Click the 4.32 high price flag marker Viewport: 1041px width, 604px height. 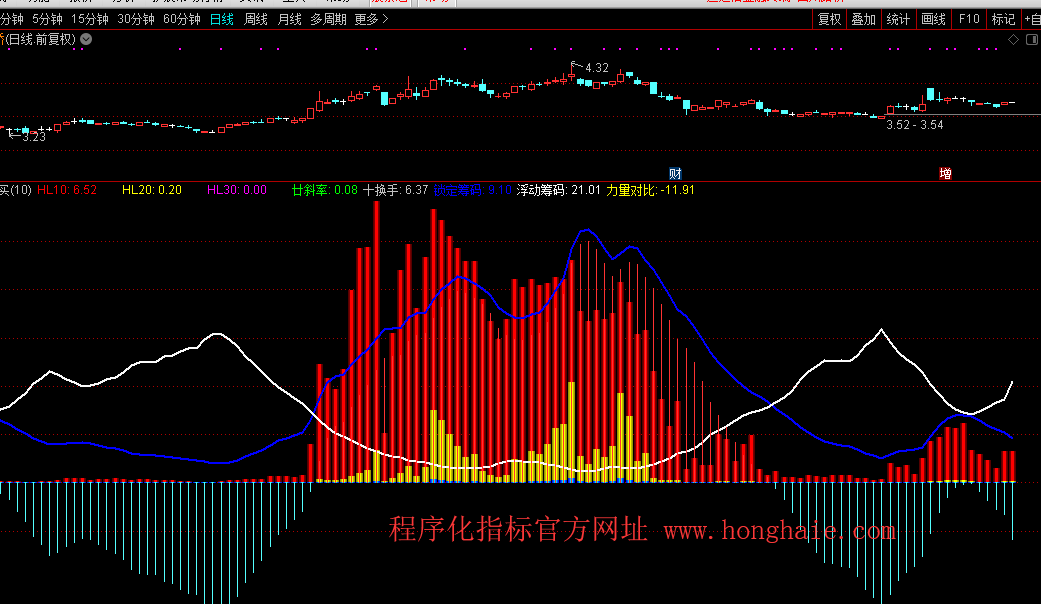point(575,65)
